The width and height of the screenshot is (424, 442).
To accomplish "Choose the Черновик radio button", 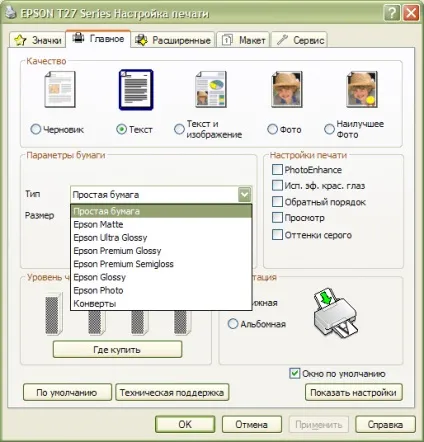I will tap(36, 129).
